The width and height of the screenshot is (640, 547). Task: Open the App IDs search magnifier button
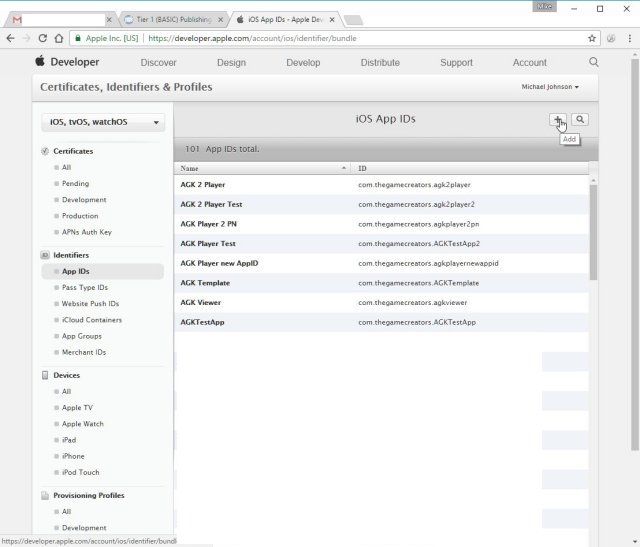click(580, 120)
